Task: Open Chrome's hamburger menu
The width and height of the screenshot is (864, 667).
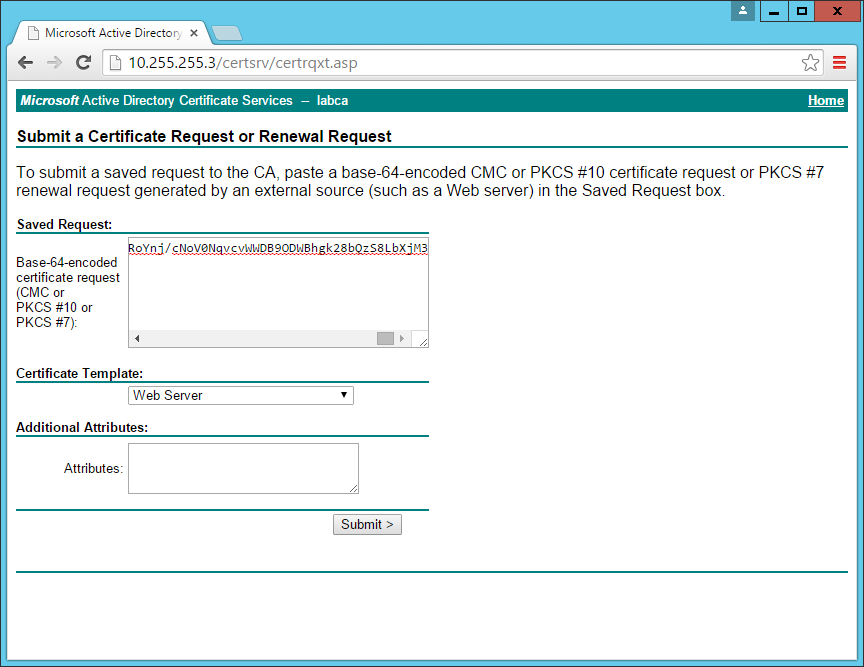Action: [x=841, y=62]
